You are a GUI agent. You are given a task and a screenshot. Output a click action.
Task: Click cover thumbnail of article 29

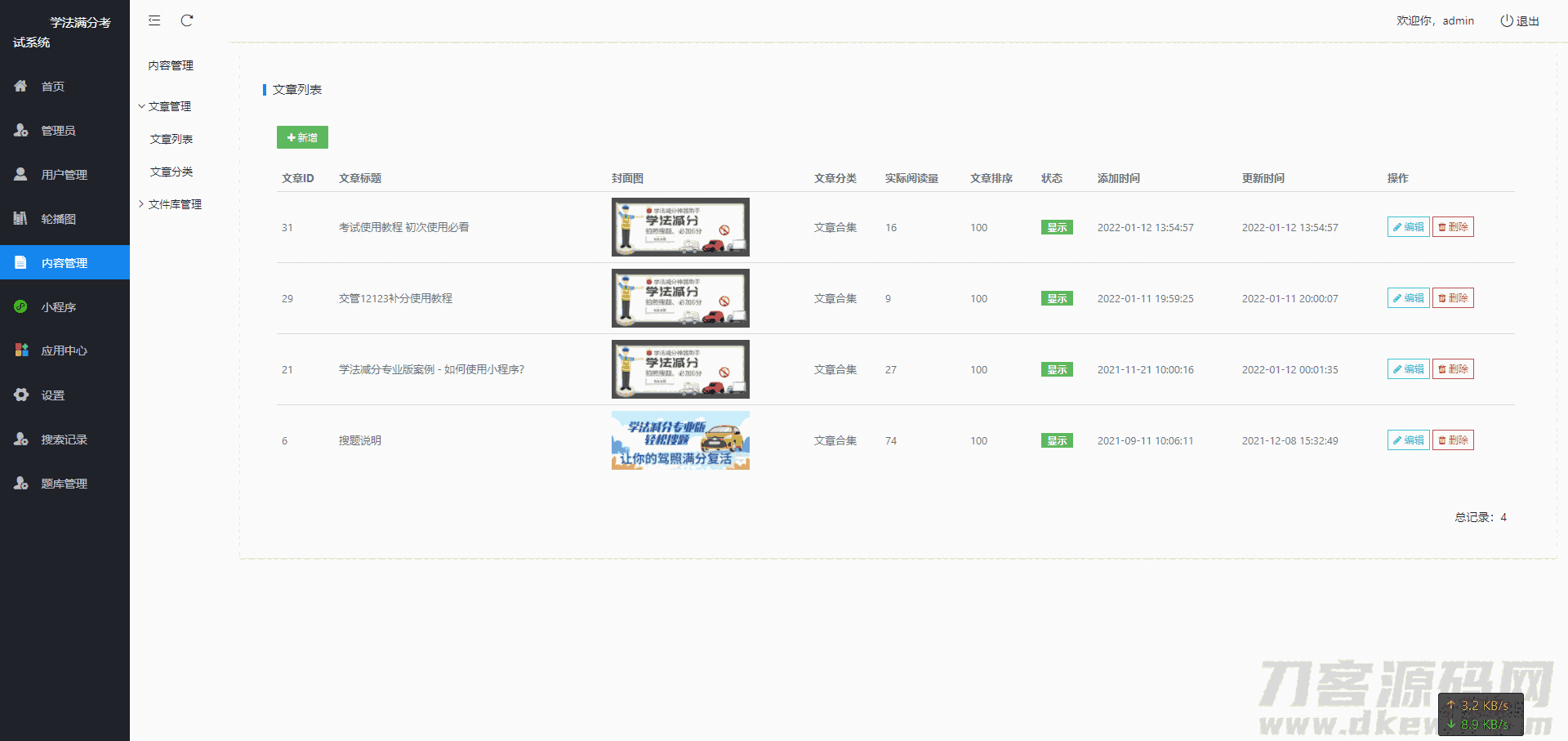coord(680,298)
